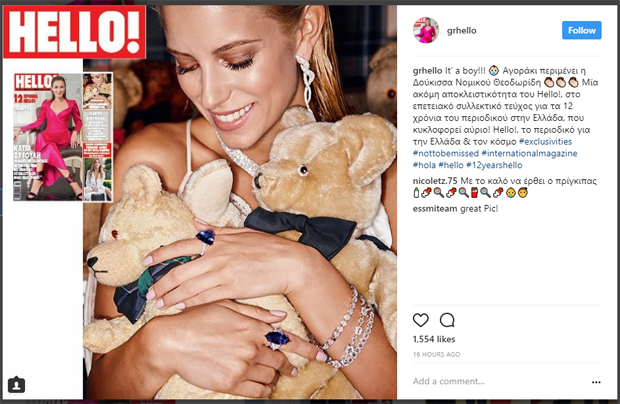This screenshot has height=404, width=620.
Task: Open the #hello hashtag
Action: coord(451,165)
